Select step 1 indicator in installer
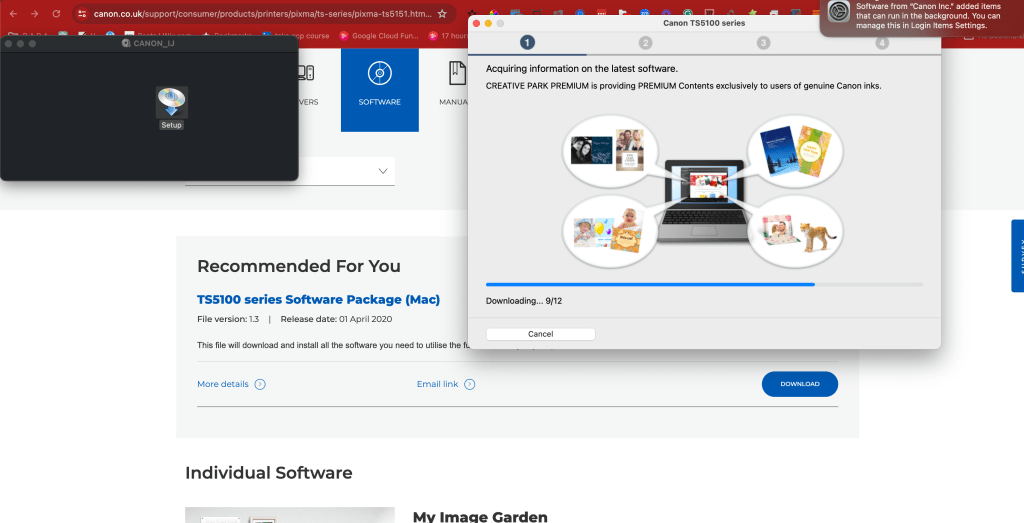This screenshot has height=523, width=1024. click(527, 42)
